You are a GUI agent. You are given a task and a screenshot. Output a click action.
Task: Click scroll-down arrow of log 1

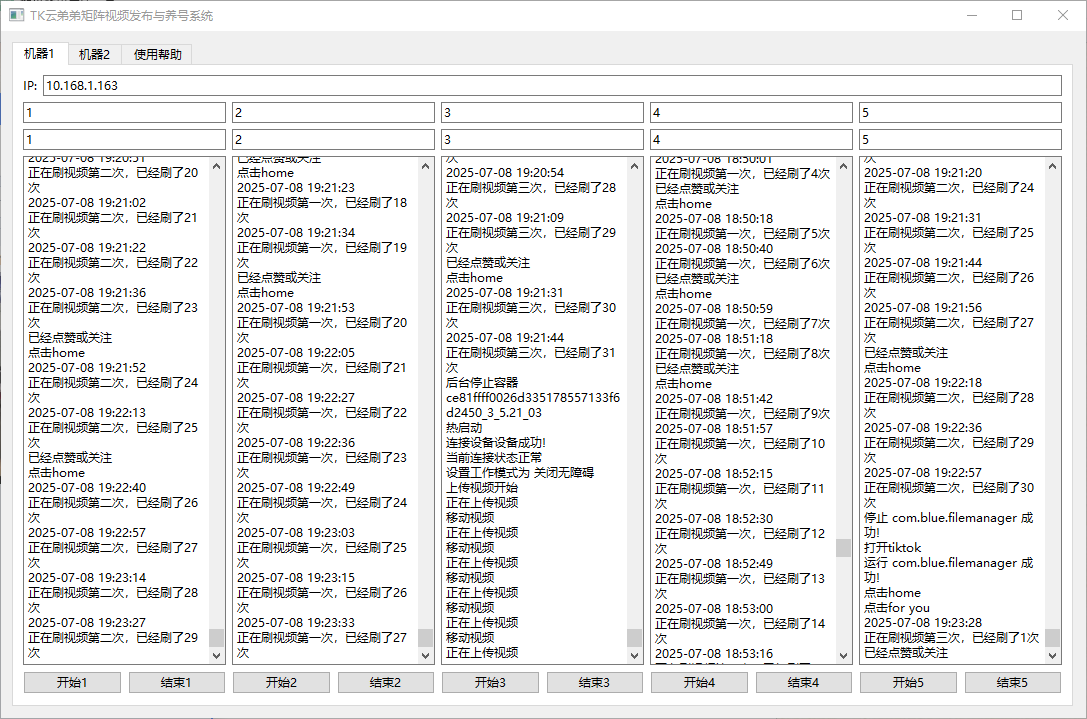[216, 655]
